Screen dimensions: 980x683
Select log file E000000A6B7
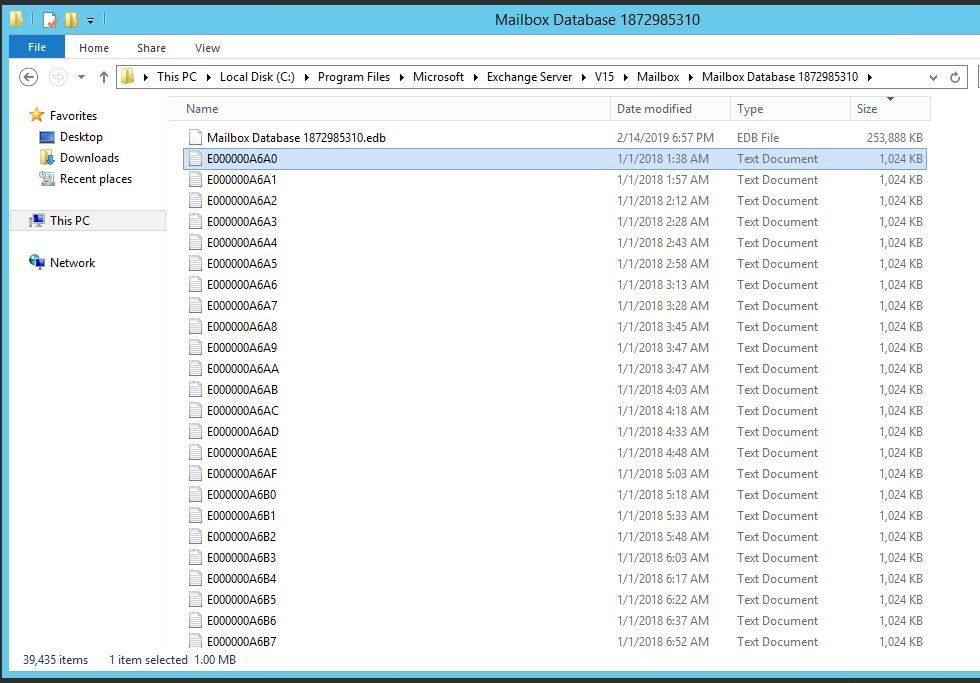[x=554, y=642]
